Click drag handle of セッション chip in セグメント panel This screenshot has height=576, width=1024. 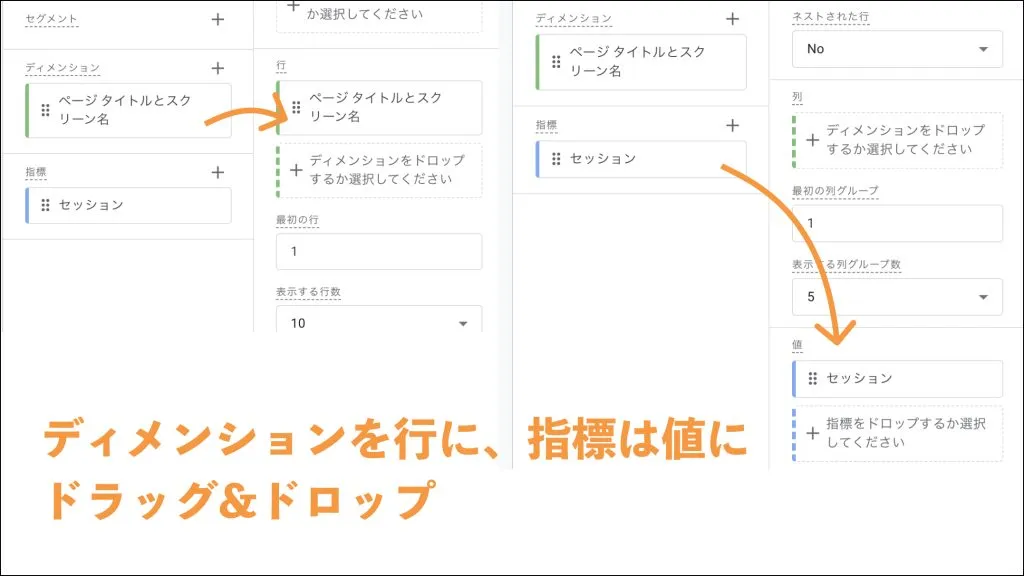pos(45,205)
